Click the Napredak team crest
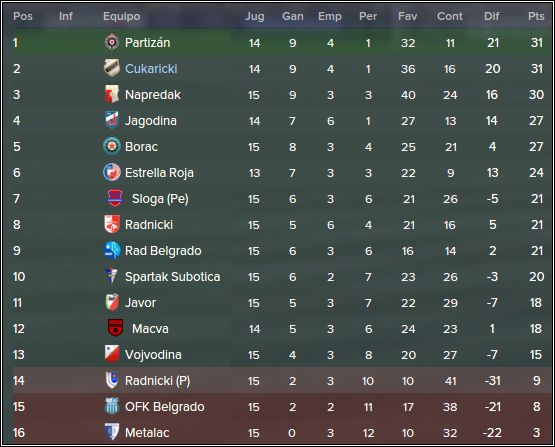Viewport: 555px width, 447px height. pyautogui.click(x=112, y=94)
